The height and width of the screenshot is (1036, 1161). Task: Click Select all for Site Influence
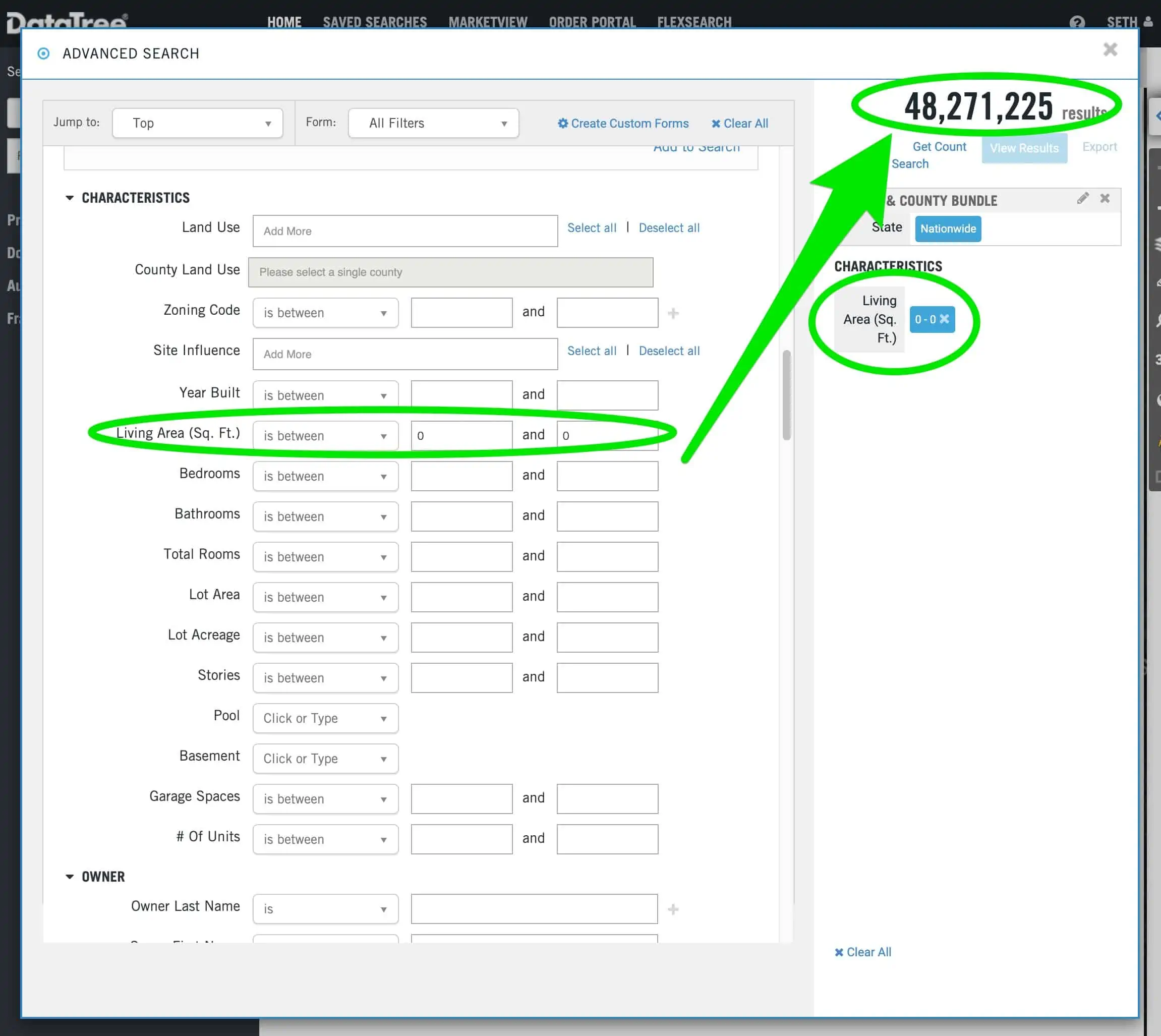(x=591, y=351)
